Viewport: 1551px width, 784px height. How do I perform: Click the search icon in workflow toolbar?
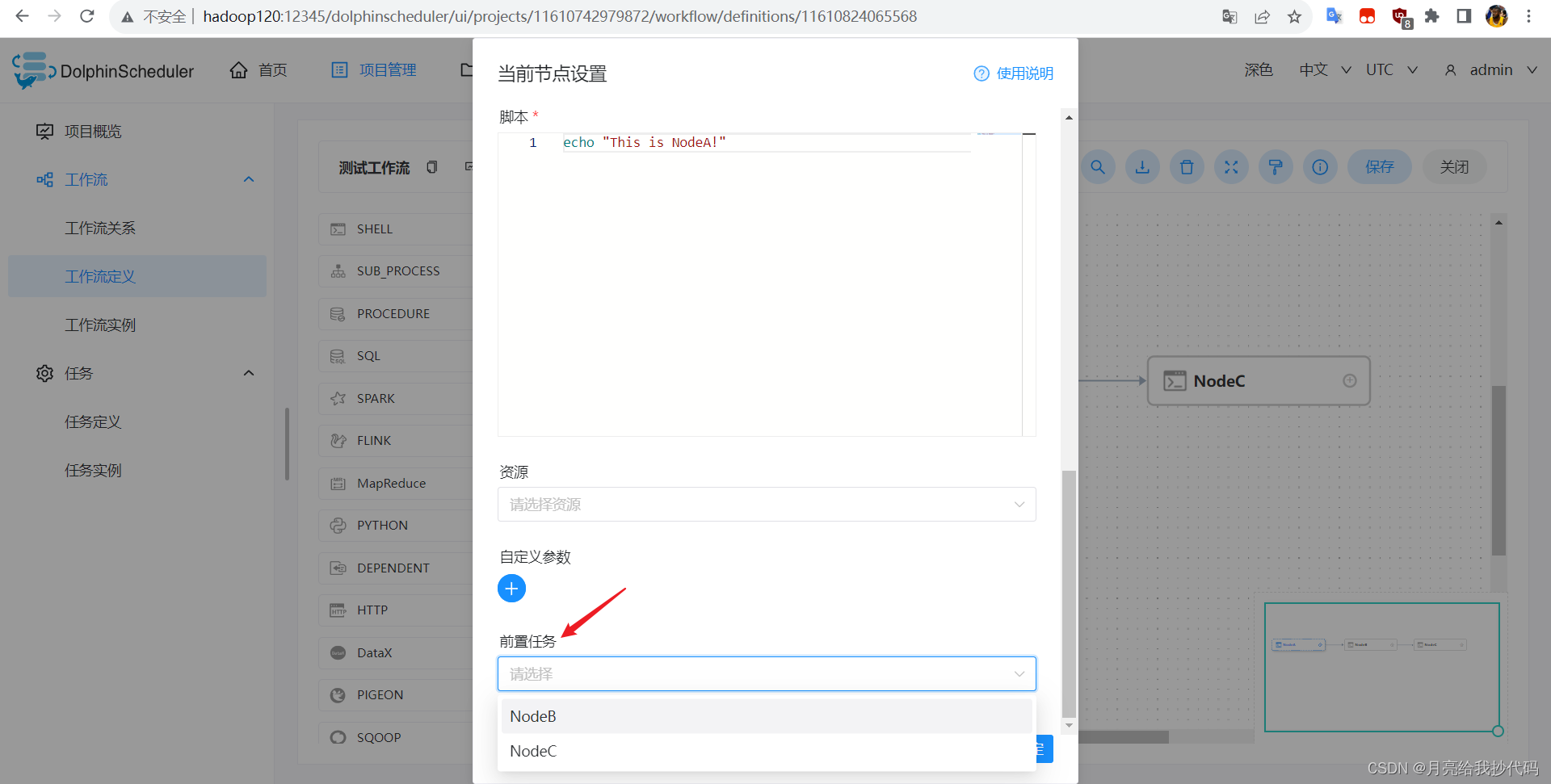[1098, 167]
